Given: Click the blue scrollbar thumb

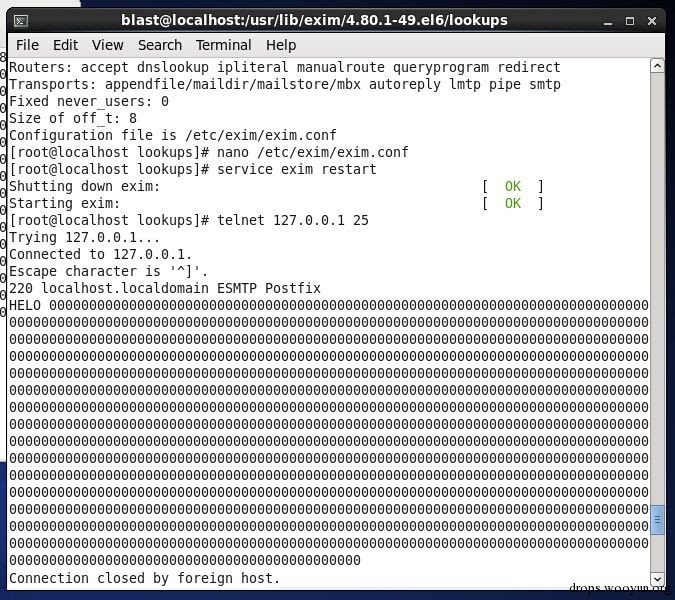Looking at the screenshot, I should (657, 520).
